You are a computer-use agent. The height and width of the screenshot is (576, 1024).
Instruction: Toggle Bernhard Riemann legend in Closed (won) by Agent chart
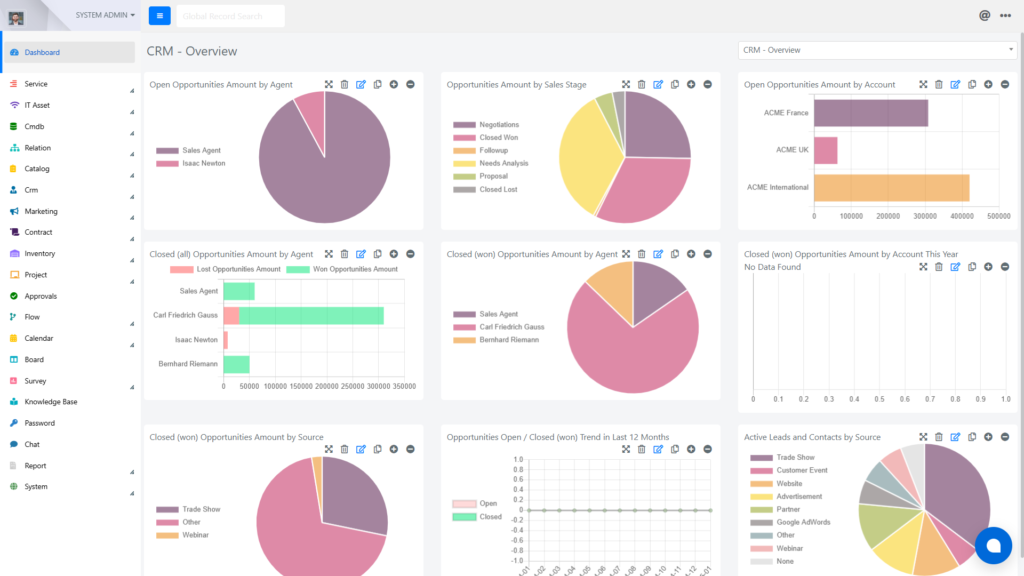pyautogui.click(x=496, y=340)
